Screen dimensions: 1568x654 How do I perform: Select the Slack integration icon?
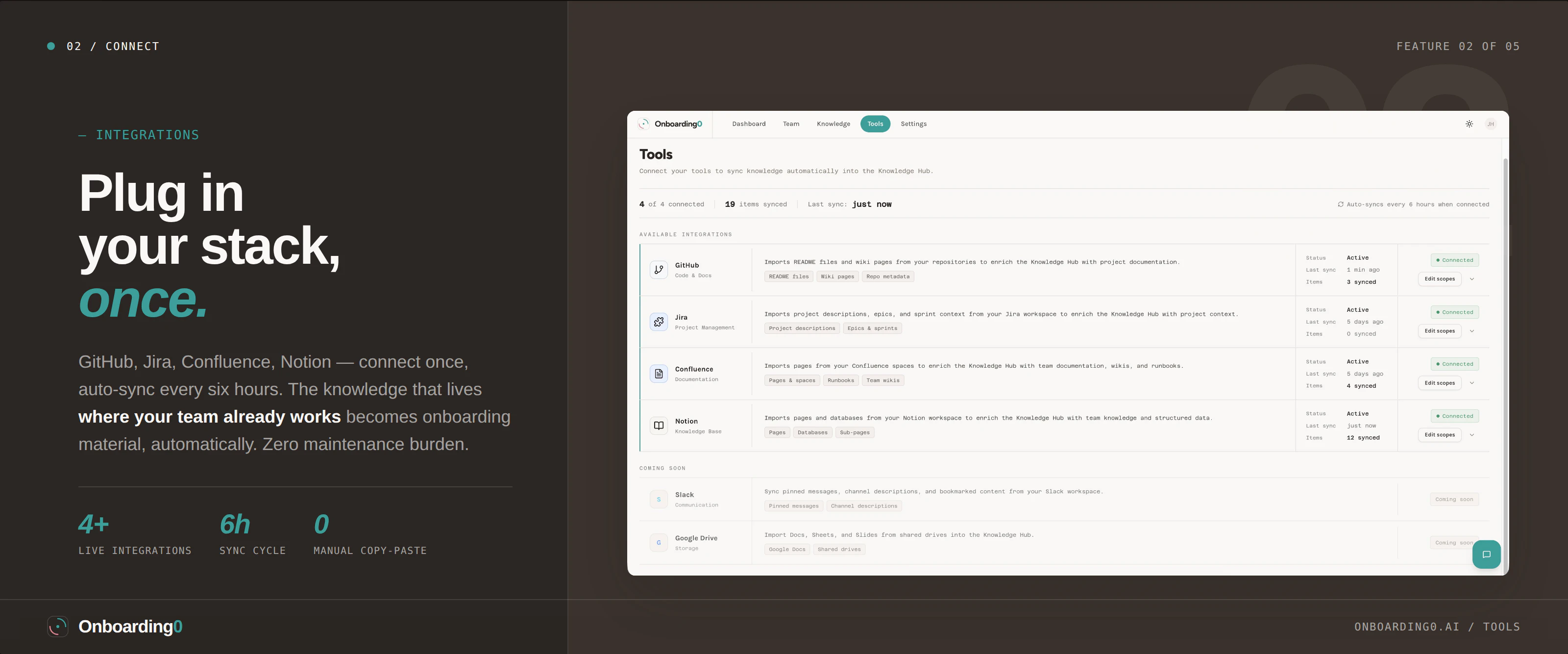(x=658, y=499)
